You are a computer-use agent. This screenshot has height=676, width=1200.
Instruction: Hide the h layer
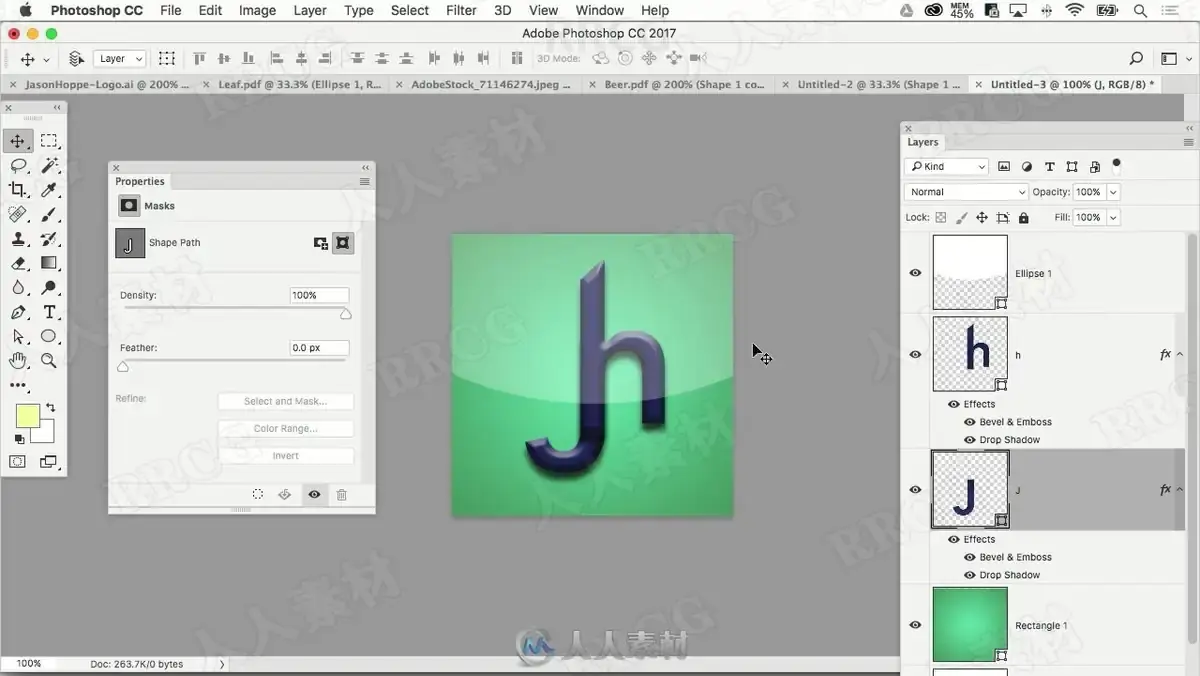point(915,354)
